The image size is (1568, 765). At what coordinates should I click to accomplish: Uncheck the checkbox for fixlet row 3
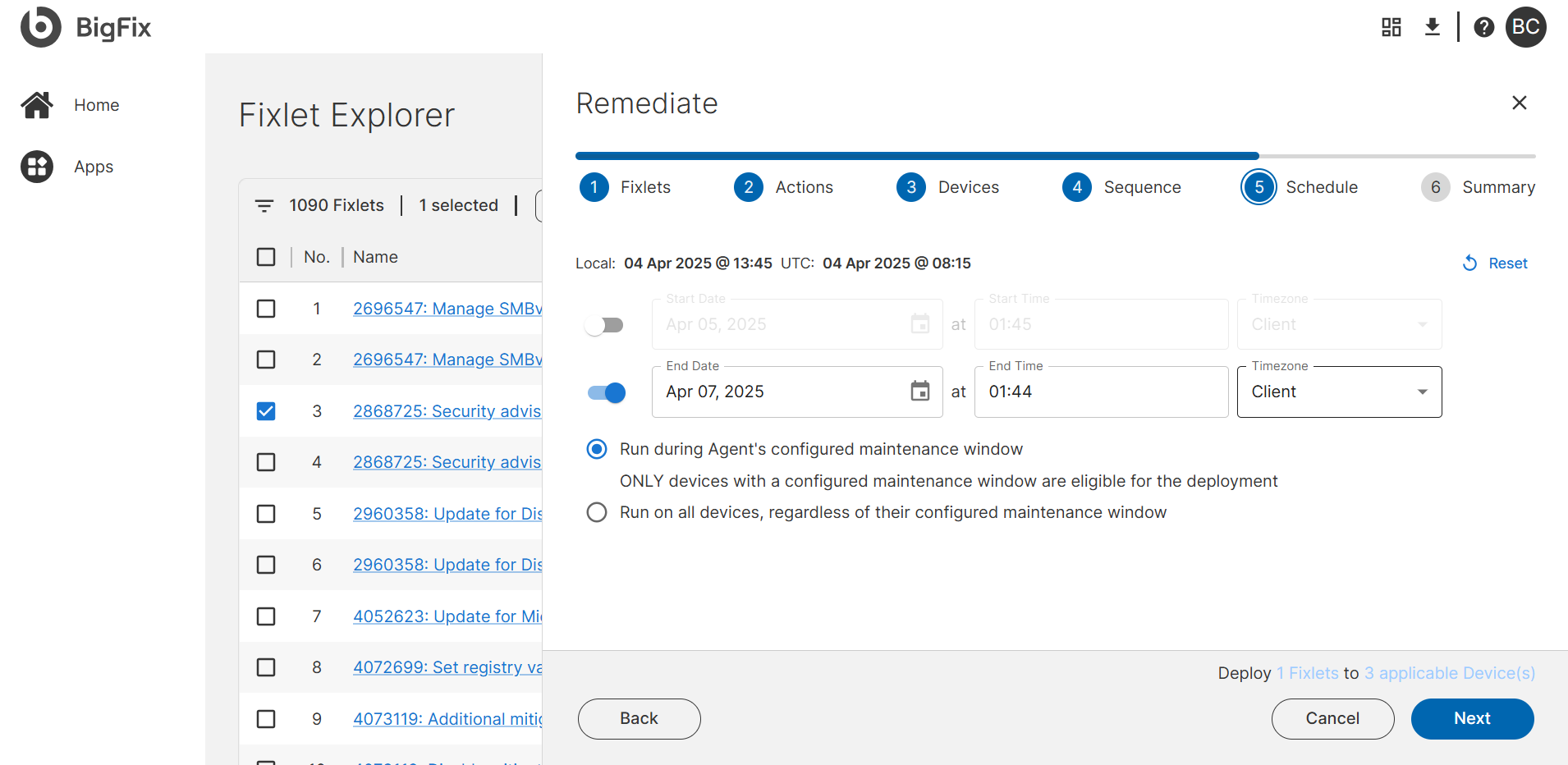point(266,411)
